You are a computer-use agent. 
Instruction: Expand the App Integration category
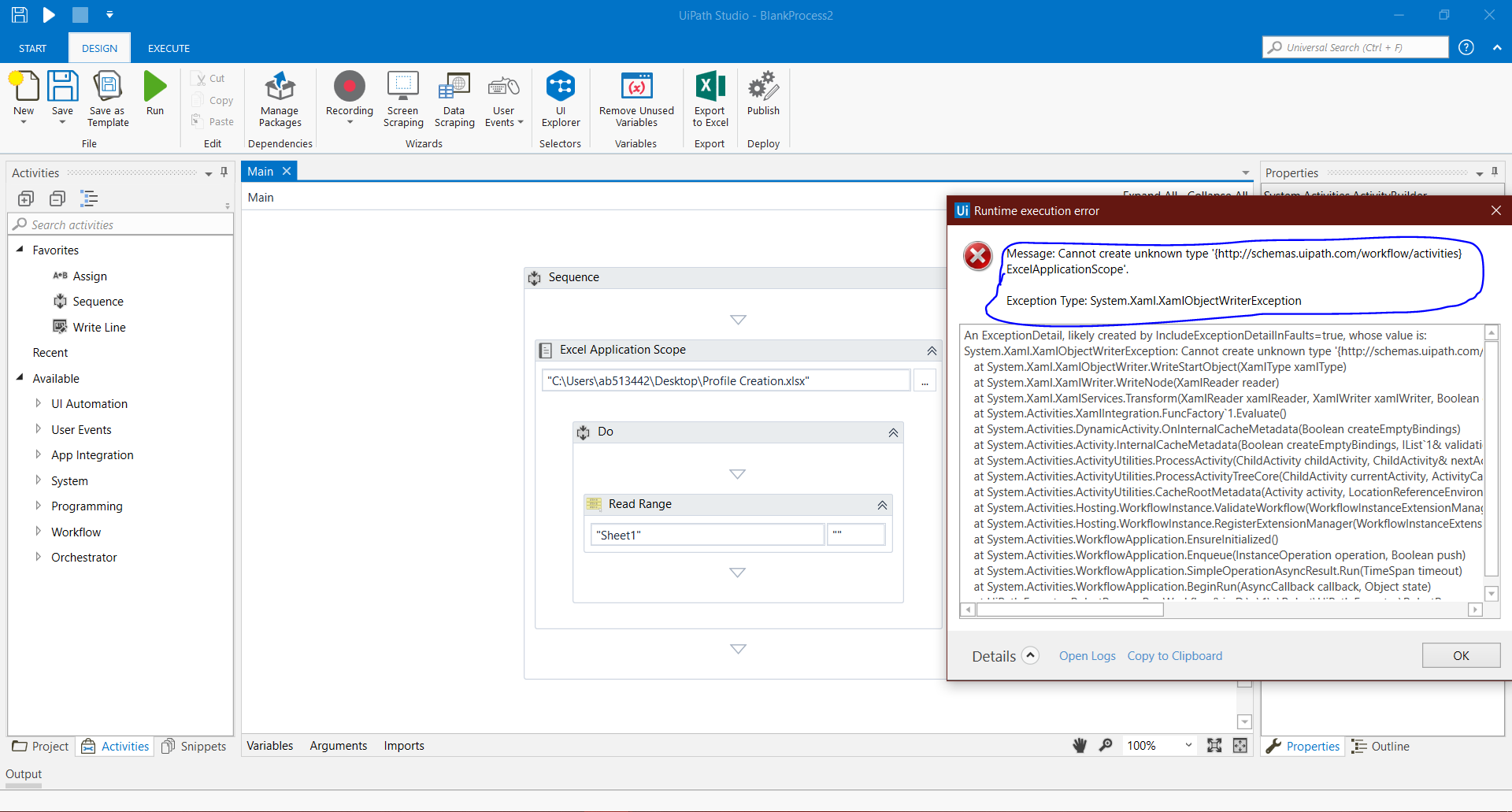coord(38,454)
